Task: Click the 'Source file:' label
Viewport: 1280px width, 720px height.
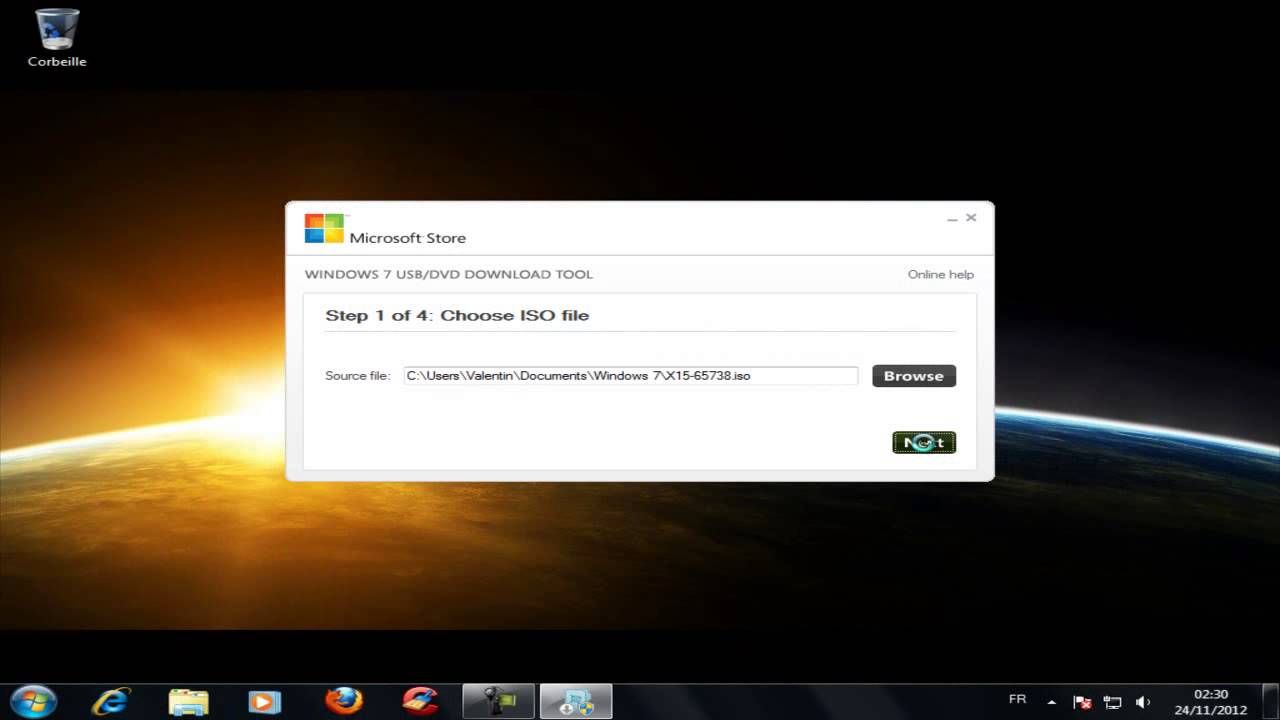Action: tap(357, 376)
